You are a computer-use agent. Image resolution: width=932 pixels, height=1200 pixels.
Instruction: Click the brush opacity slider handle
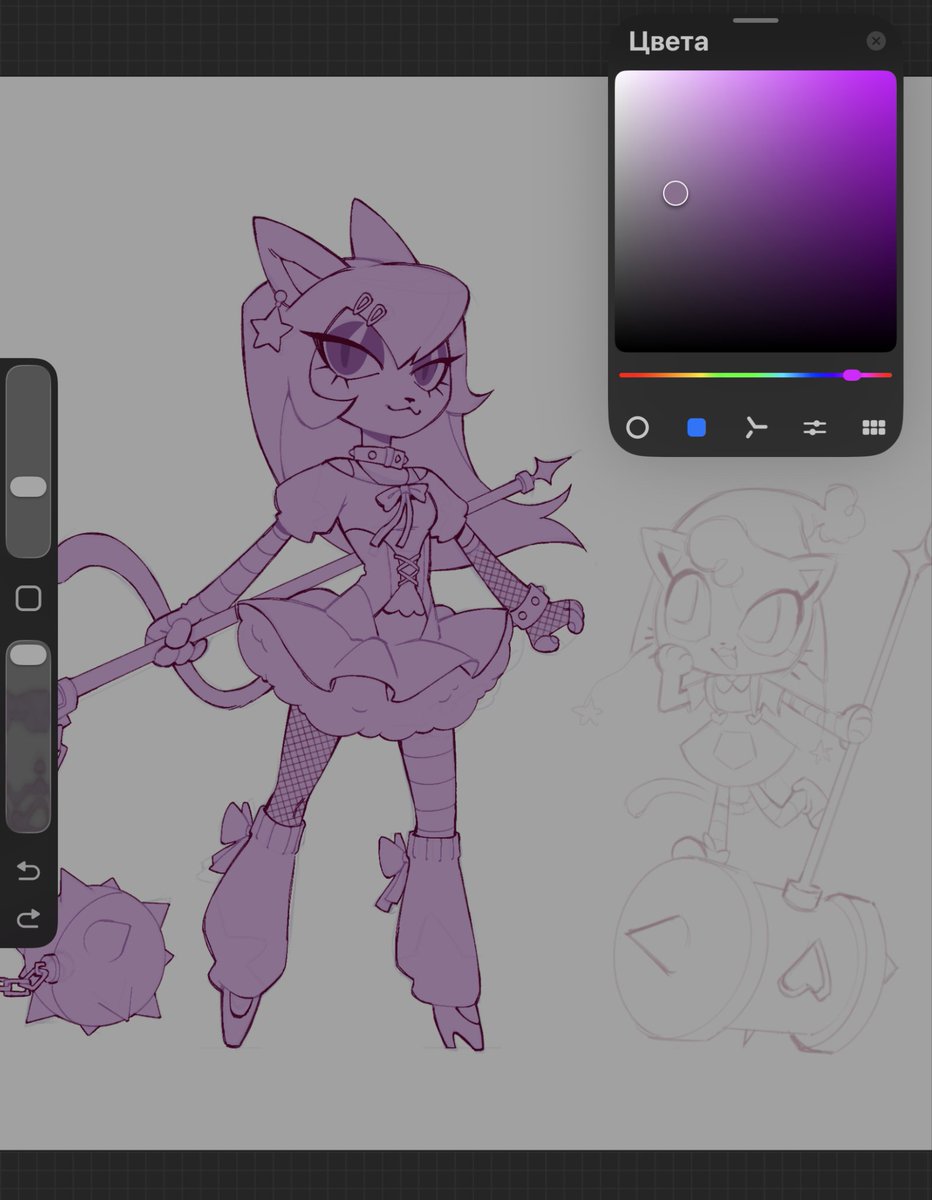(28, 655)
